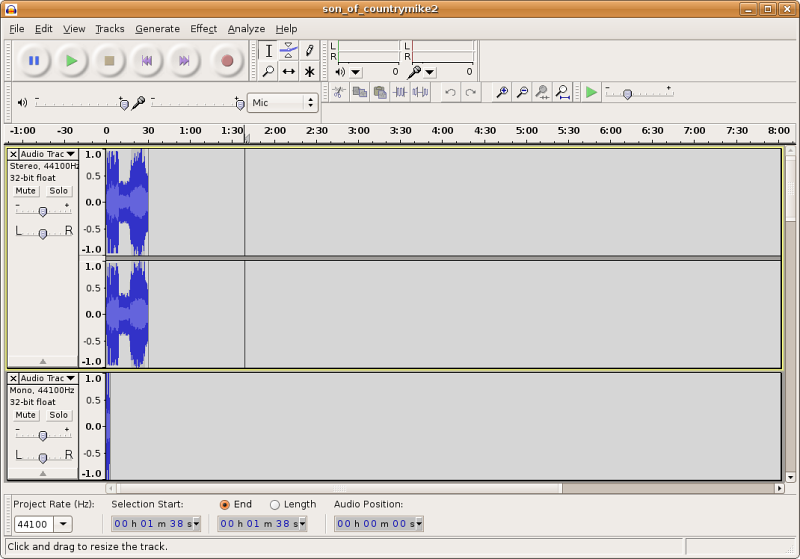Click the Redo arrow icon
Screen dimensions: 800x559
click(x=470, y=92)
